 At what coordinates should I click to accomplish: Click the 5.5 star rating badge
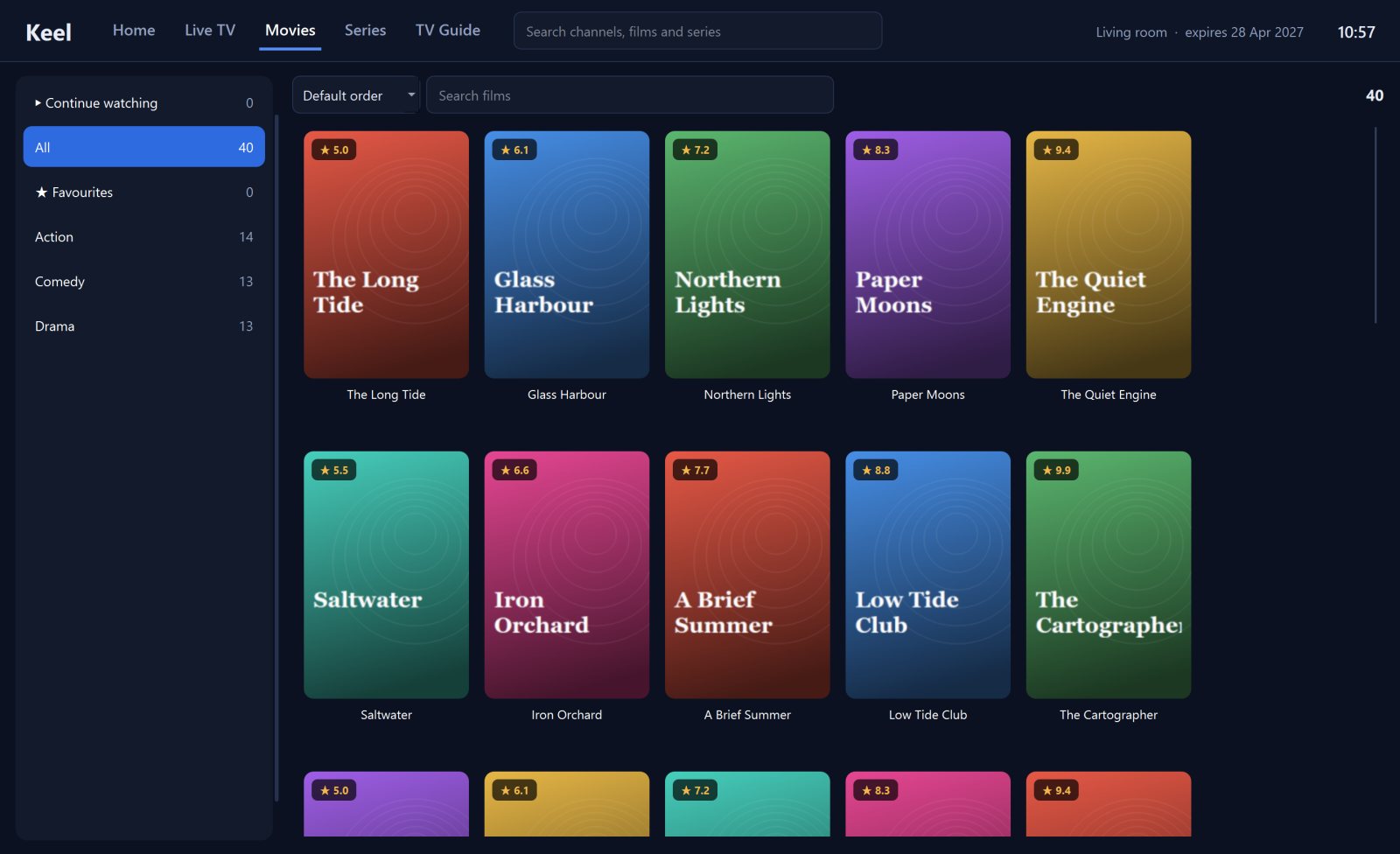click(334, 470)
